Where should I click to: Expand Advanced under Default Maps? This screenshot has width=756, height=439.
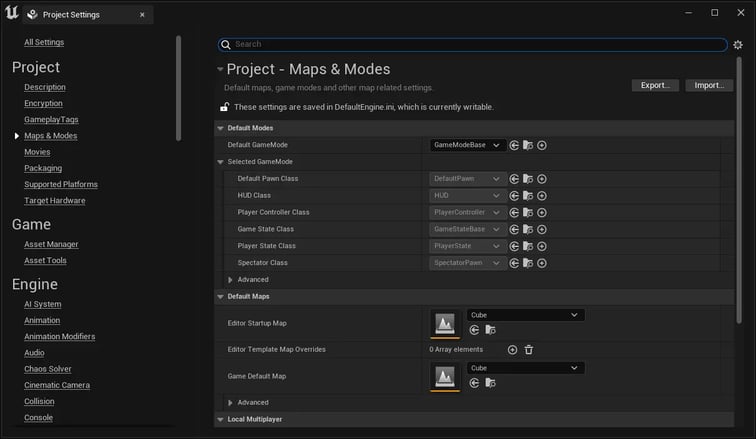(230, 403)
